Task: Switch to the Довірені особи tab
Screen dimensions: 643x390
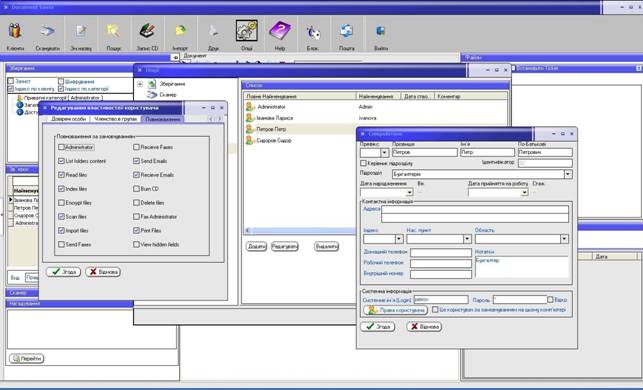Action: click(68, 119)
